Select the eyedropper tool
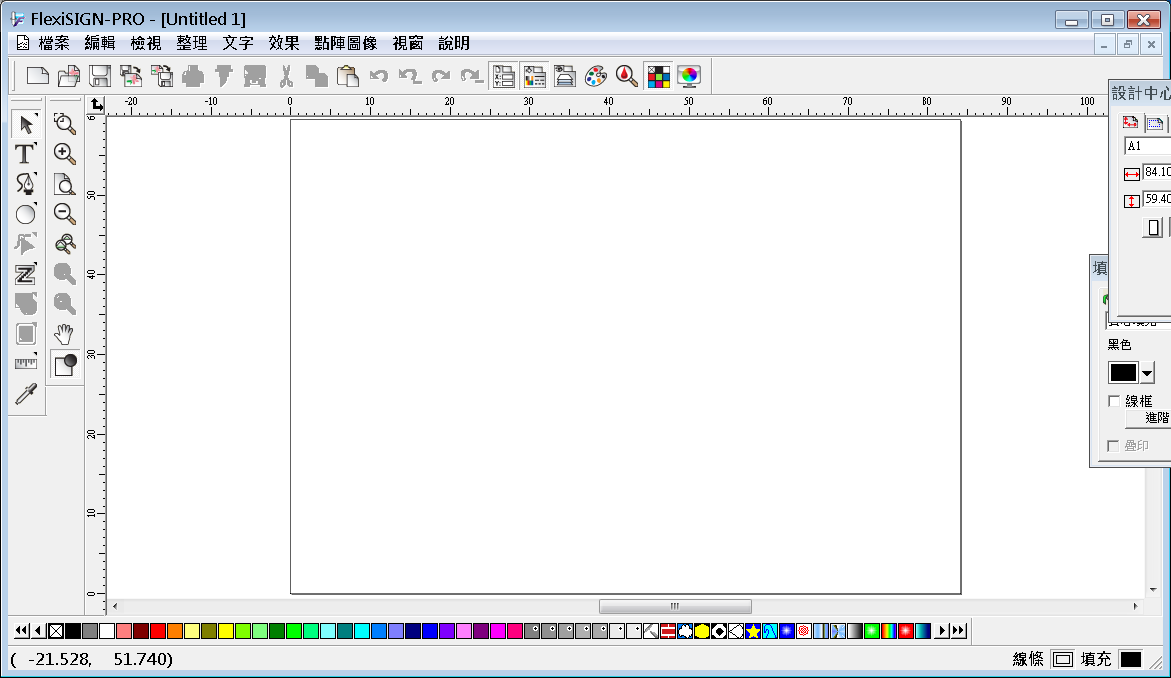Image resolution: width=1171 pixels, height=678 pixels. tap(25, 394)
